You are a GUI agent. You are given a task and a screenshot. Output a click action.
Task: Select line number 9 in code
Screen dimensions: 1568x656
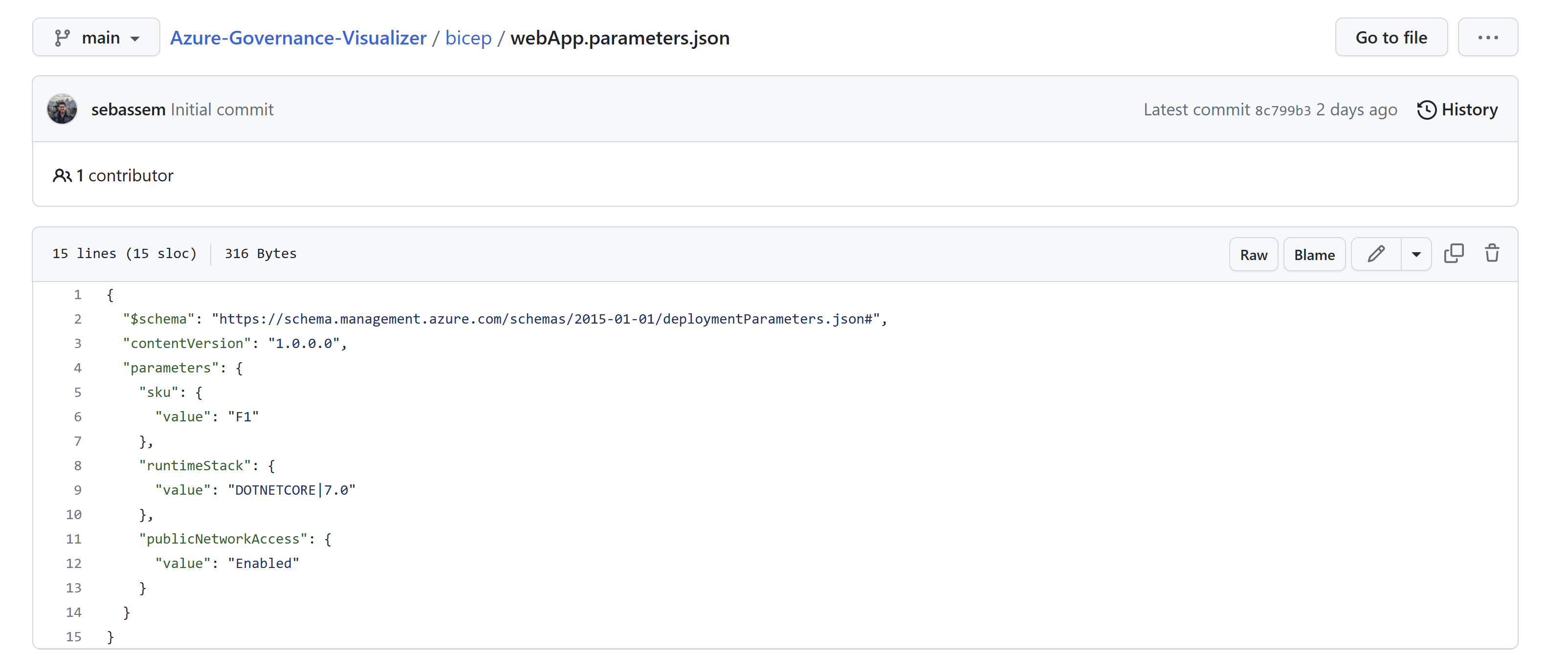pos(77,490)
